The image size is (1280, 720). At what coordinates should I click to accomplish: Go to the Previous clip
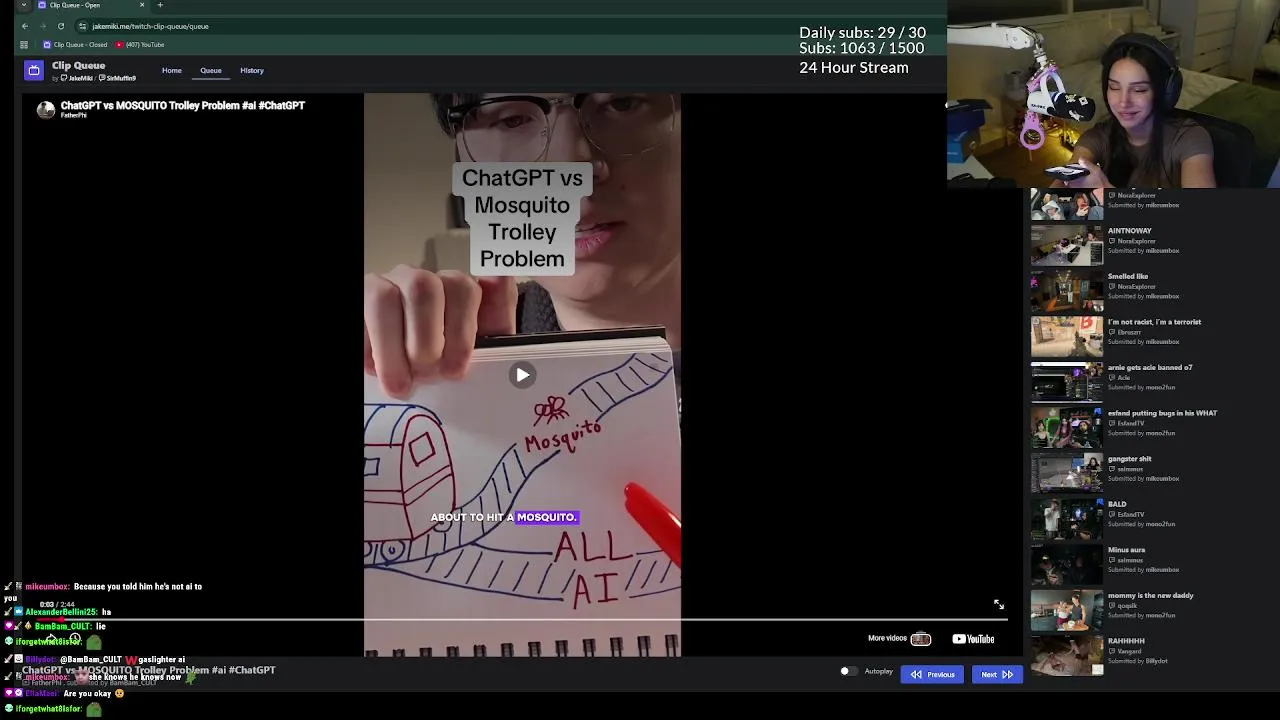(x=932, y=675)
